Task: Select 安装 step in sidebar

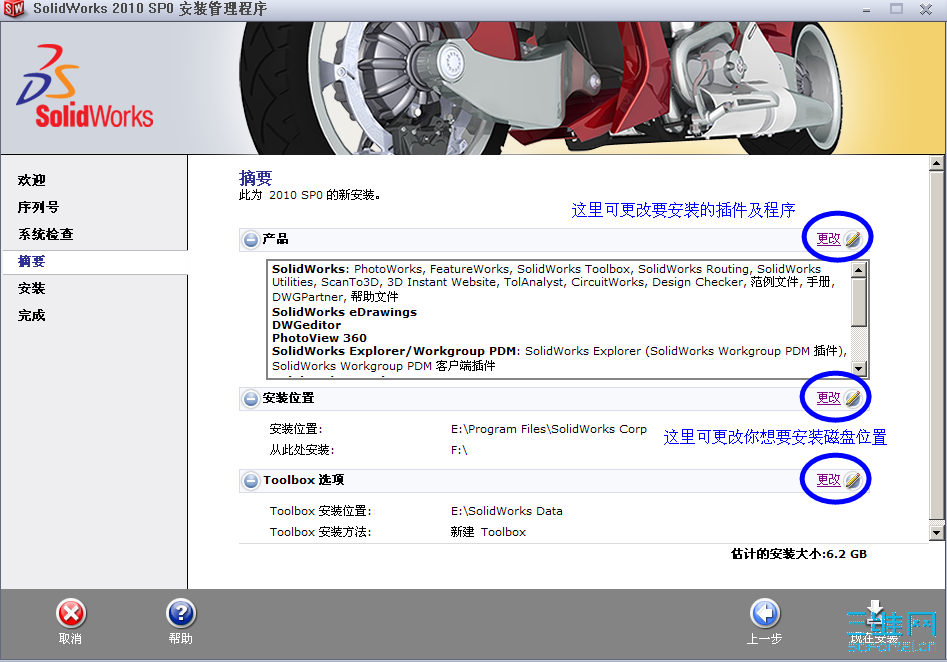Action: (x=31, y=289)
